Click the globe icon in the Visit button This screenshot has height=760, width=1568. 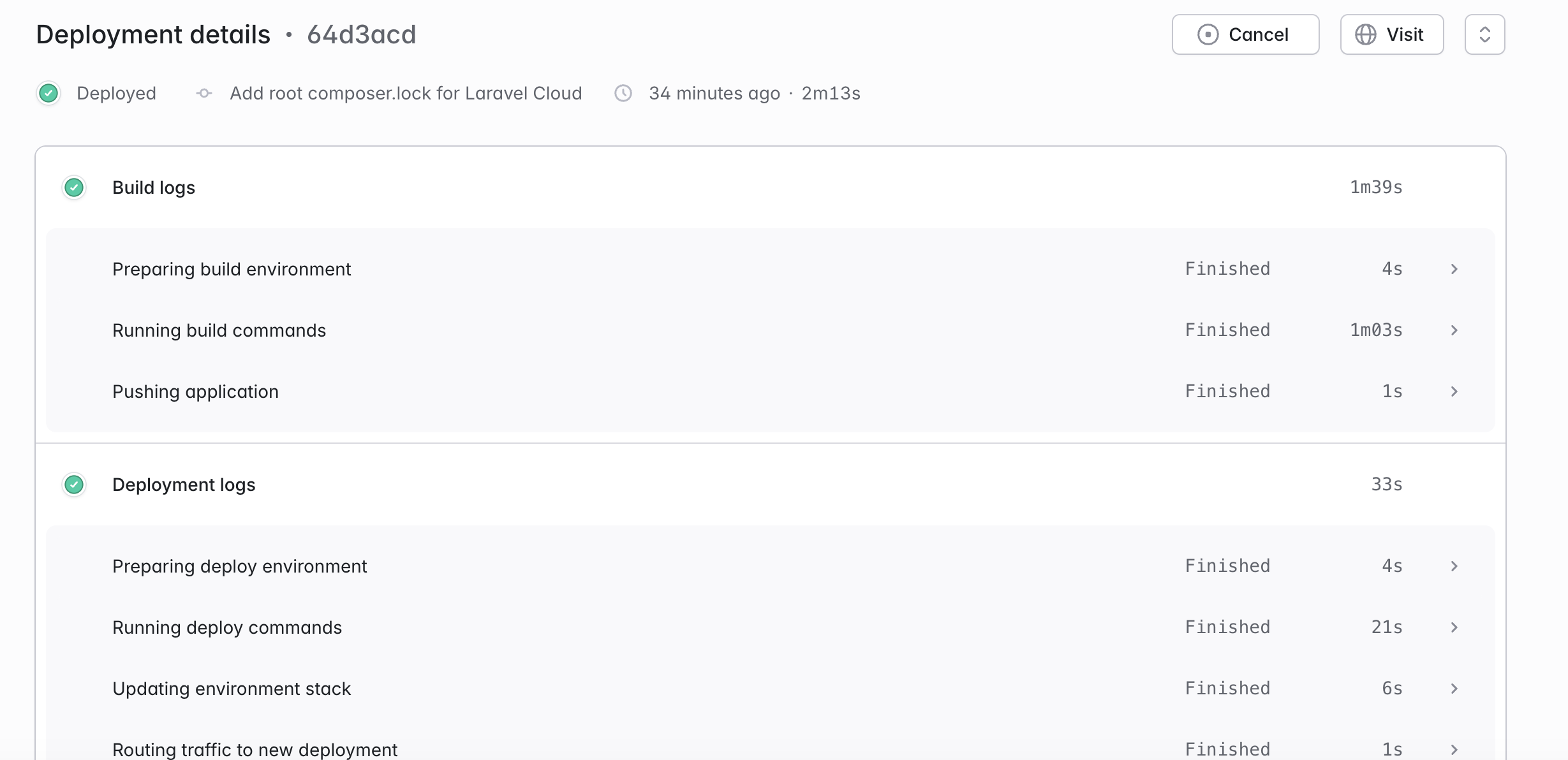[1365, 34]
